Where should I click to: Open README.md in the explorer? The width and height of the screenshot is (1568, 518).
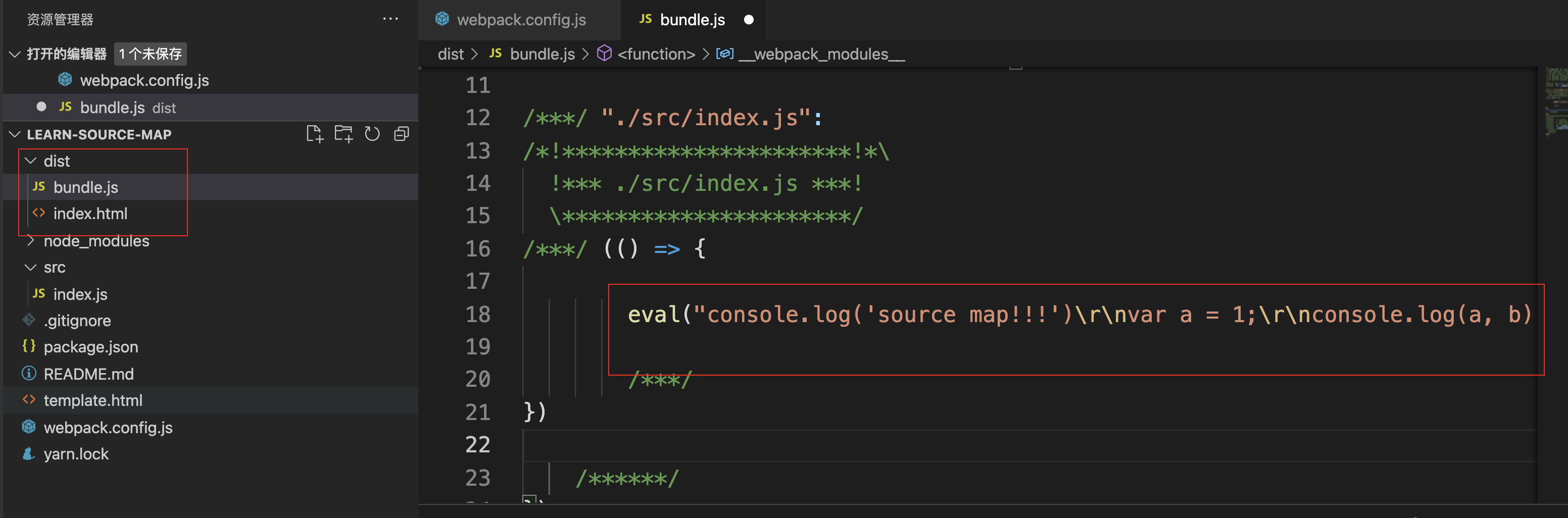[x=88, y=374]
